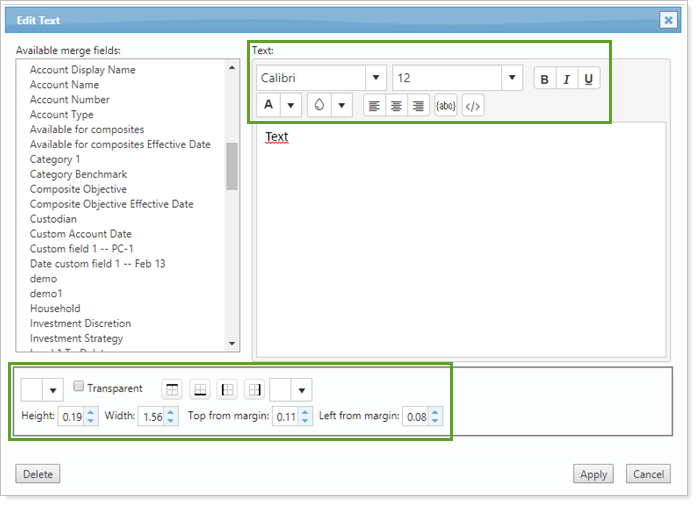697x505 pixels.
Task: Toggle underline formatting
Action: tap(588, 79)
